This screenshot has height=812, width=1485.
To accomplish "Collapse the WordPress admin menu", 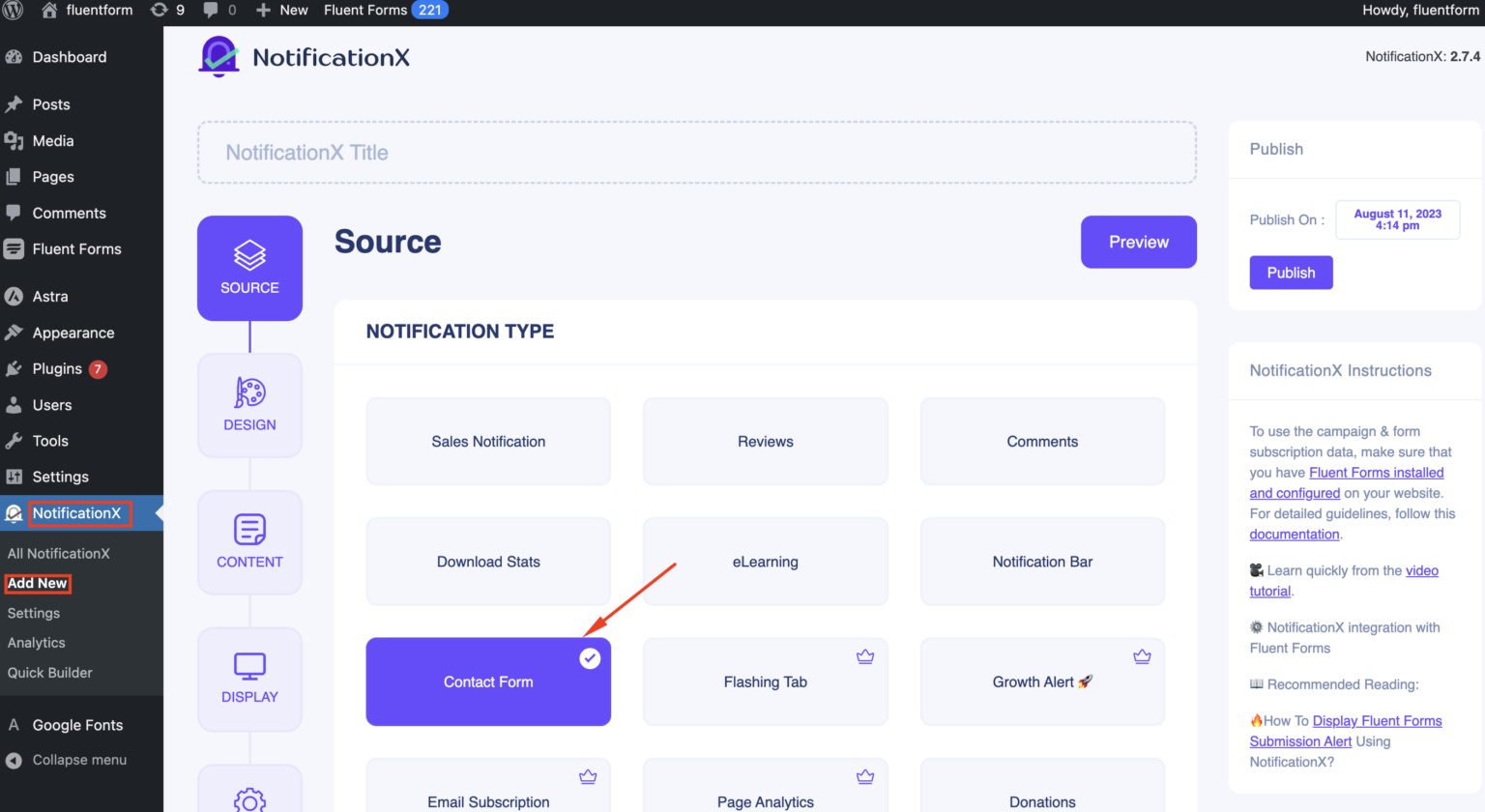I will pos(81,760).
